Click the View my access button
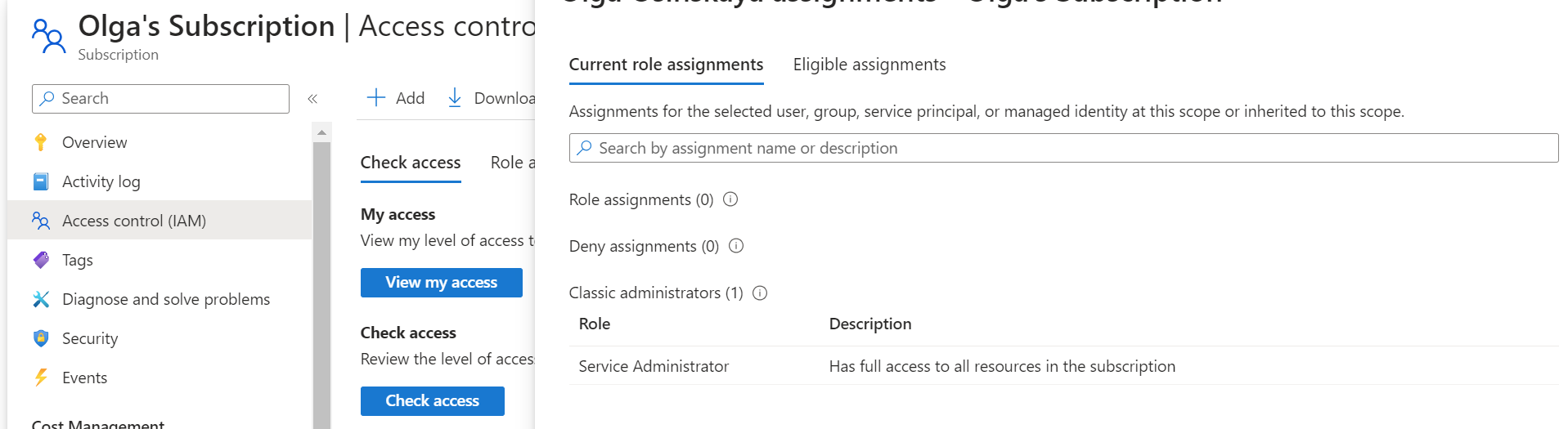 pos(442,283)
